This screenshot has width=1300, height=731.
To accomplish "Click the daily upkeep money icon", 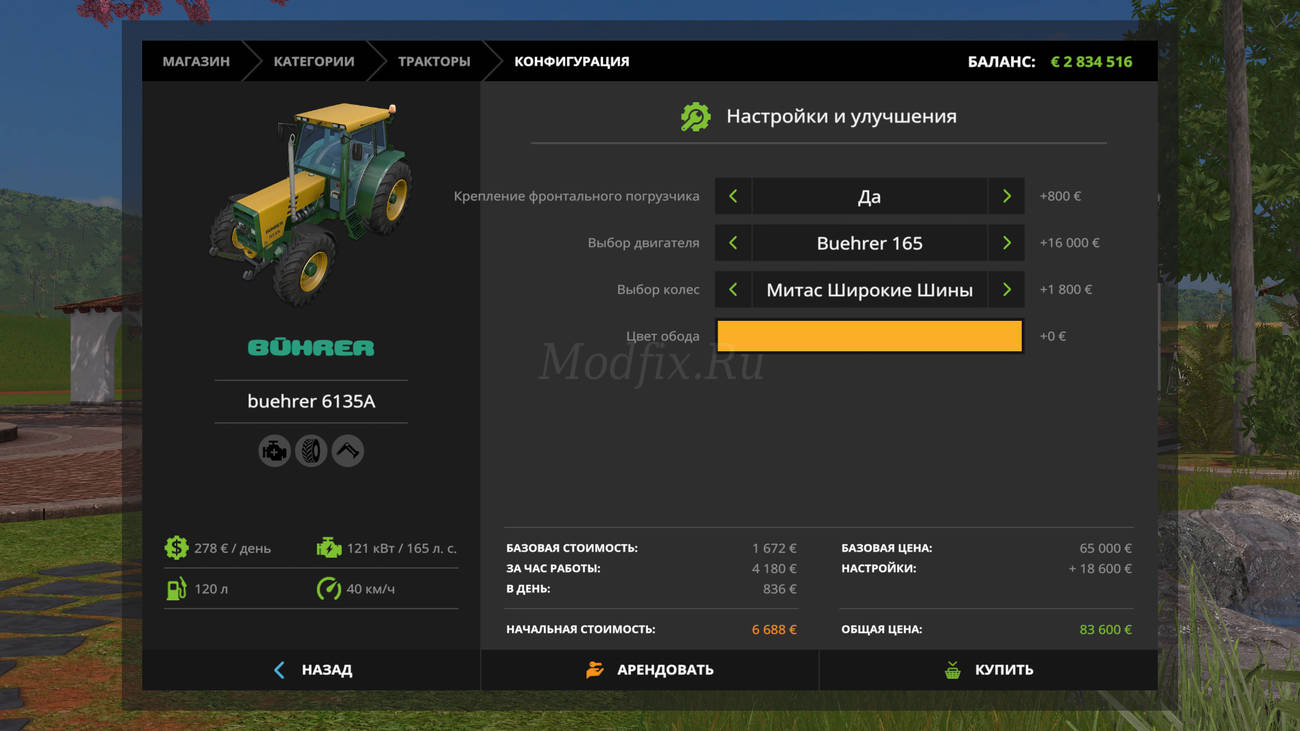I will [177, 548].
